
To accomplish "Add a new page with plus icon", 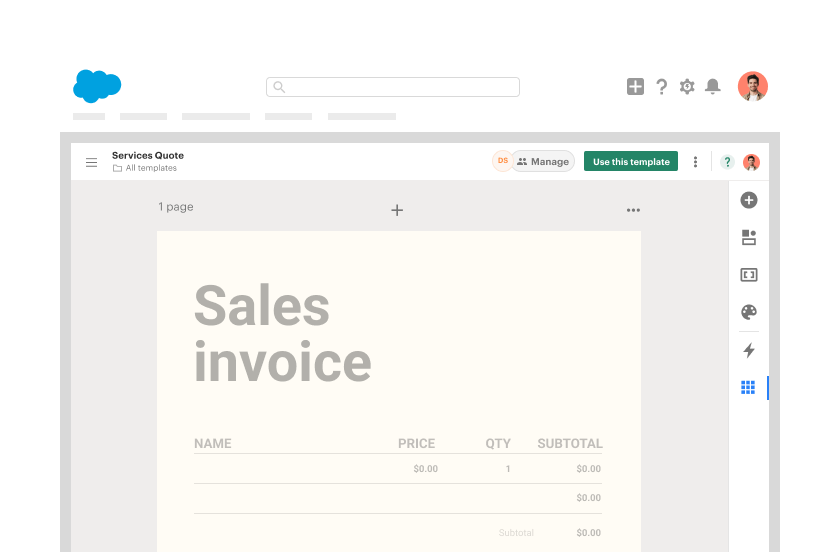I will click(x=397, y=210).
